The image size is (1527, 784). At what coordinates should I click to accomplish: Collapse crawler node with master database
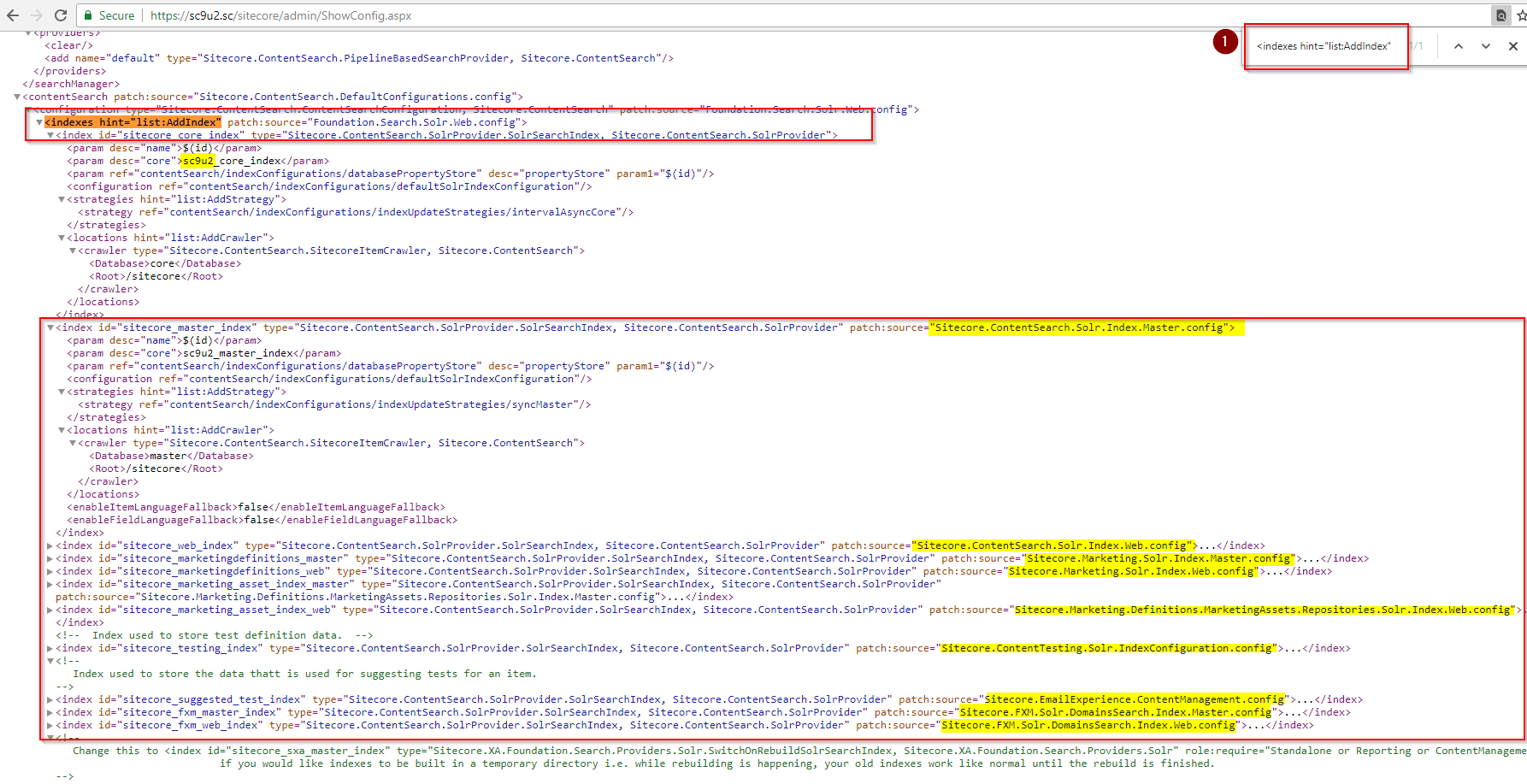click(x=73, y=443)
